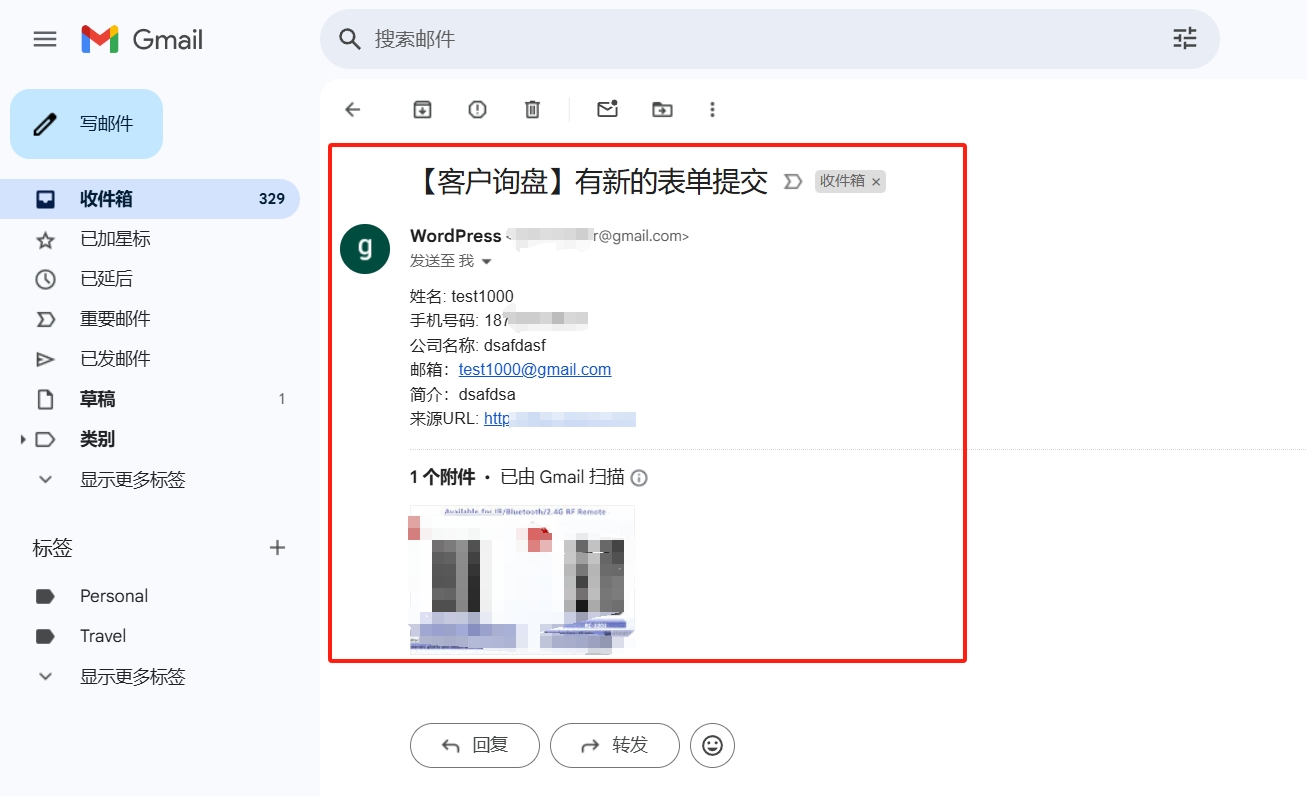The image size is (1307, 796).
Task: Click the 转发 forward button
Action: [615, 745]
